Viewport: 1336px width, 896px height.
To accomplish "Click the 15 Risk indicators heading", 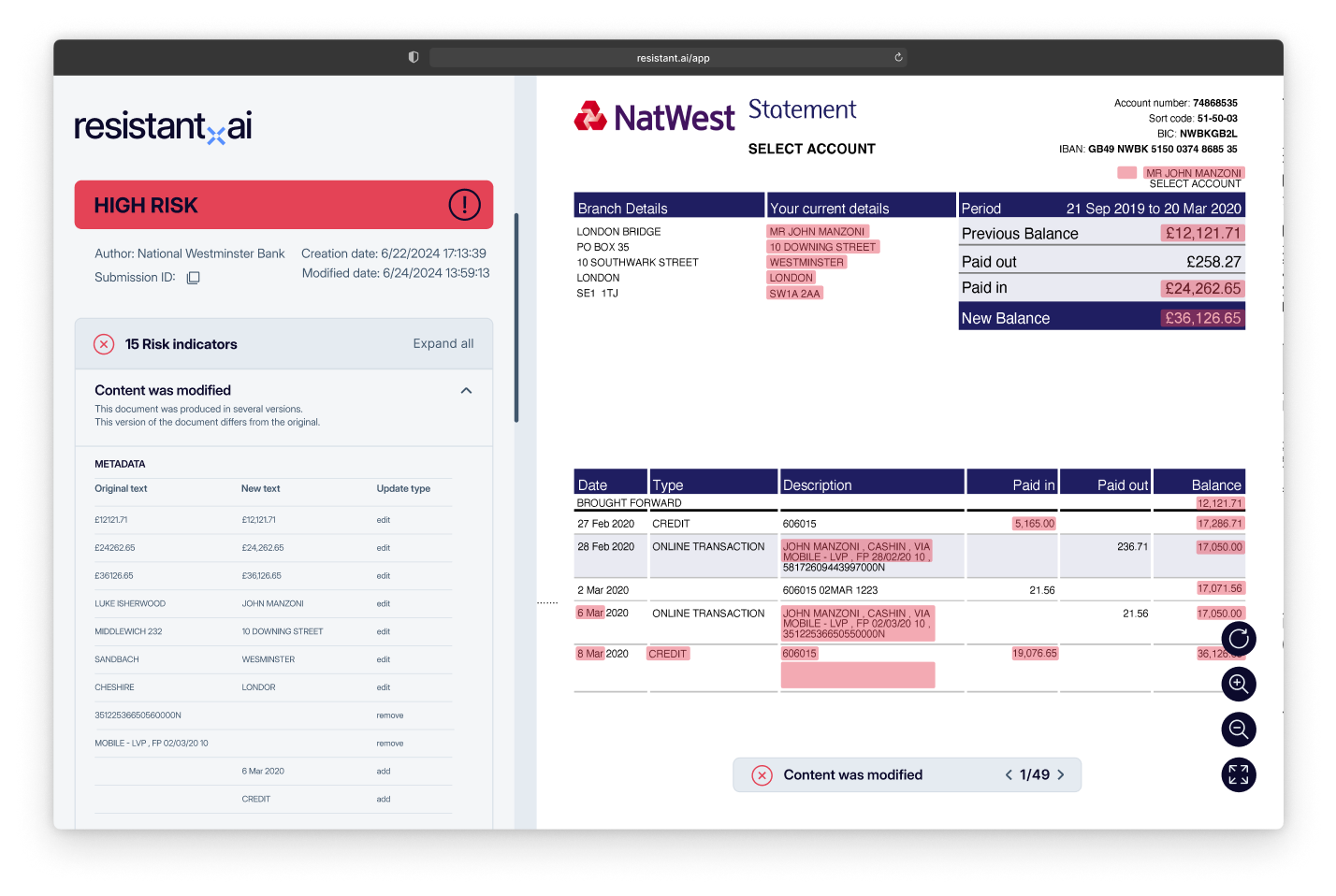I will [x=182, y=344].
